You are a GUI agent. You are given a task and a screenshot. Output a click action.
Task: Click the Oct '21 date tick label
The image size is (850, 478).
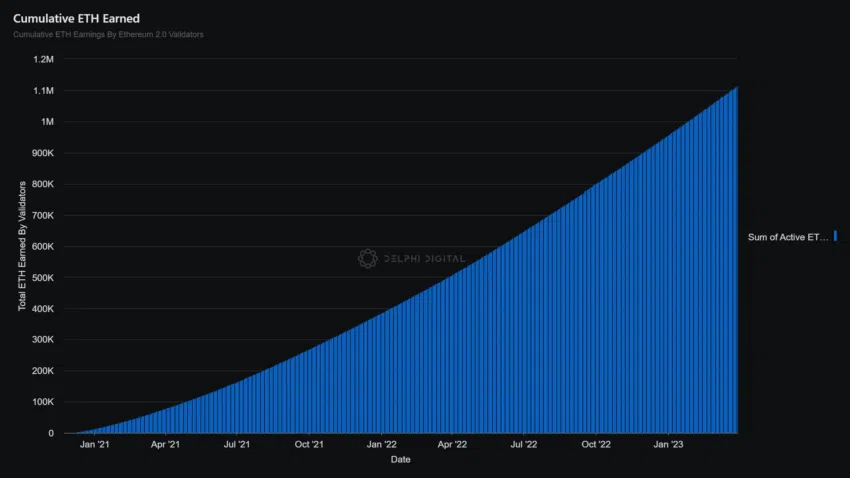[310, 445]
